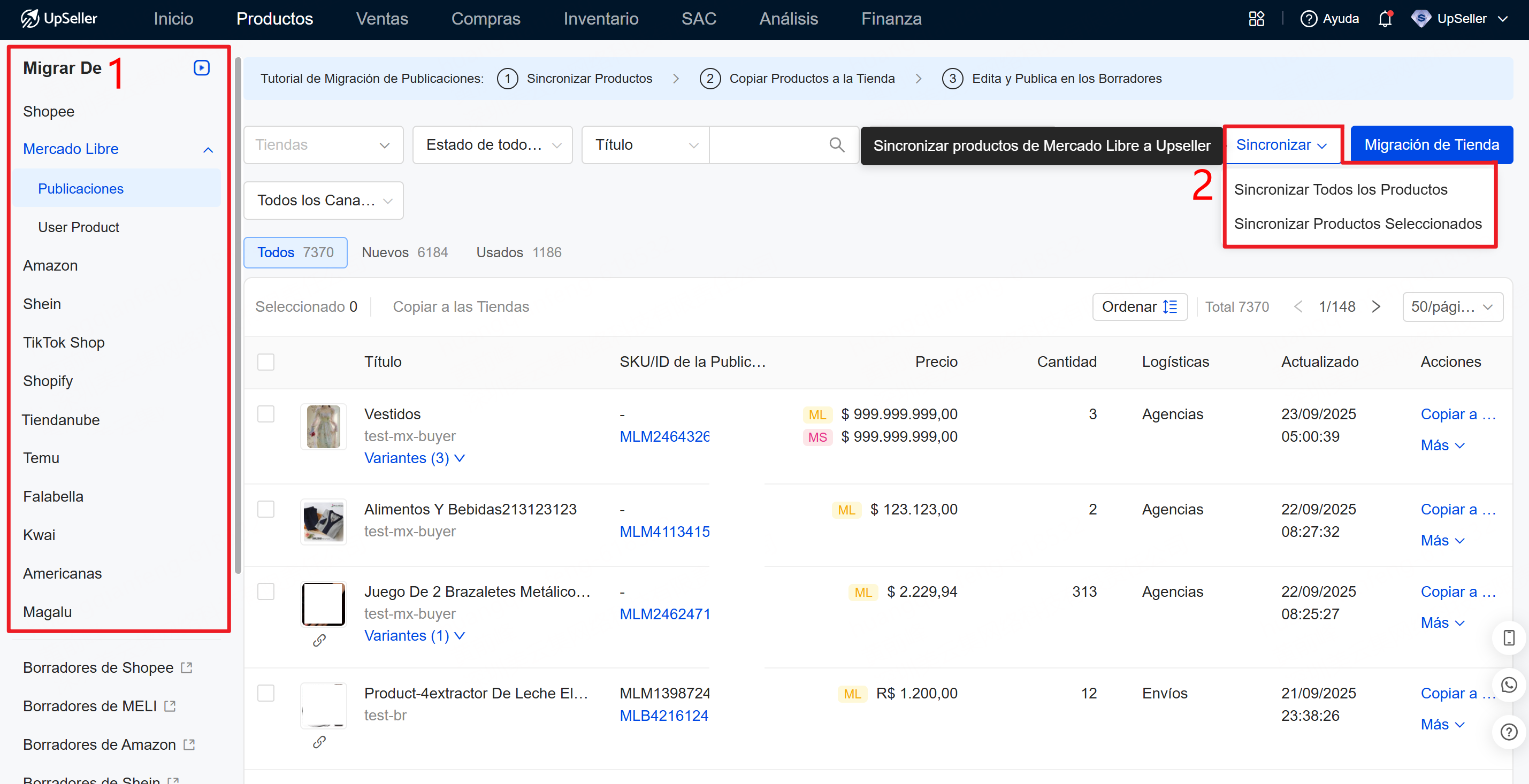Select the Alimentos Y Bebidas213123123 row checkbox
The width and height of the screenshot is (1529, 784).
pyautogui.click(x=266, y=509)
